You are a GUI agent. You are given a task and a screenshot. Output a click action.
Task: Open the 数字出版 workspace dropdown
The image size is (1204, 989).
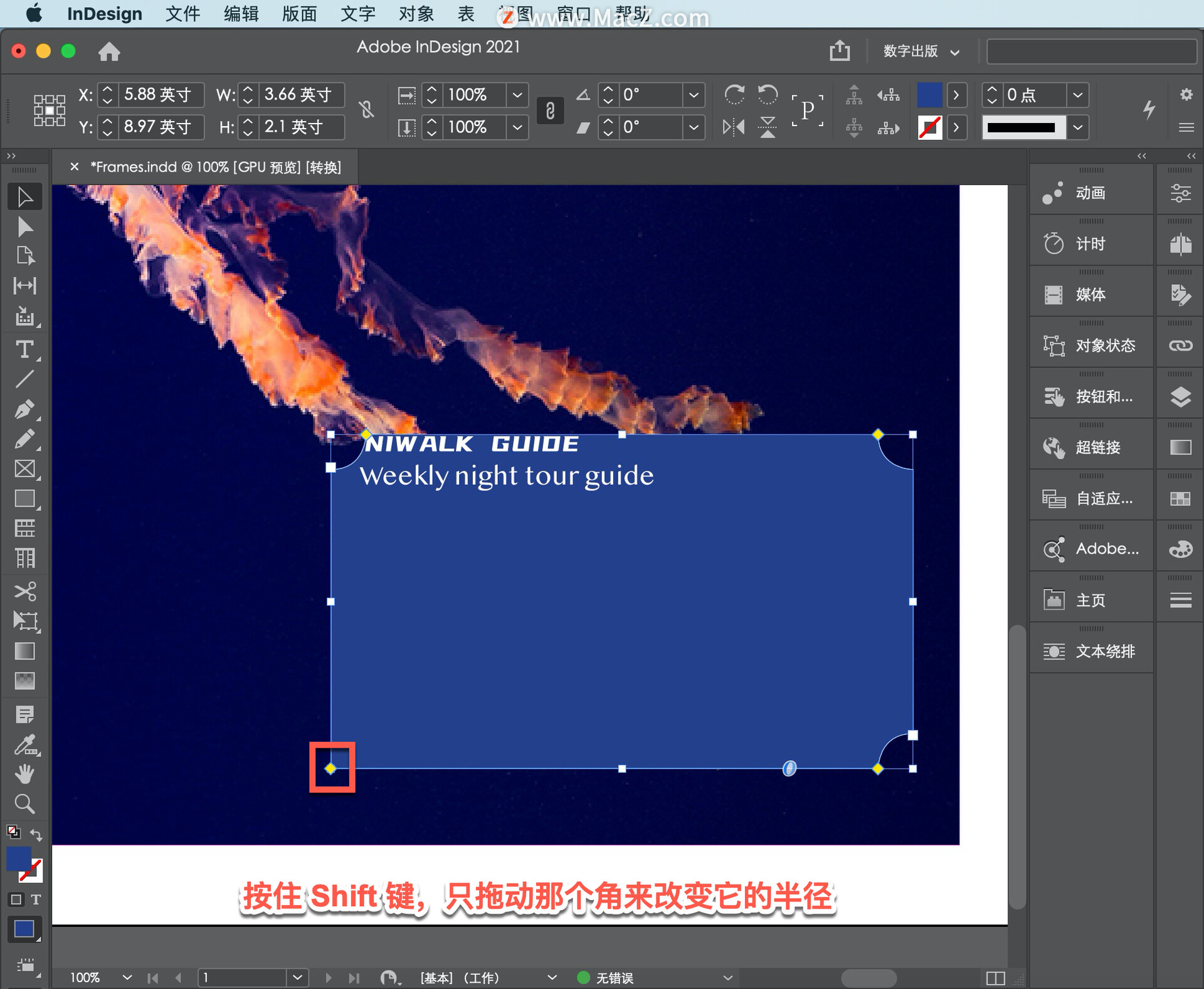[x=921, y=51]
